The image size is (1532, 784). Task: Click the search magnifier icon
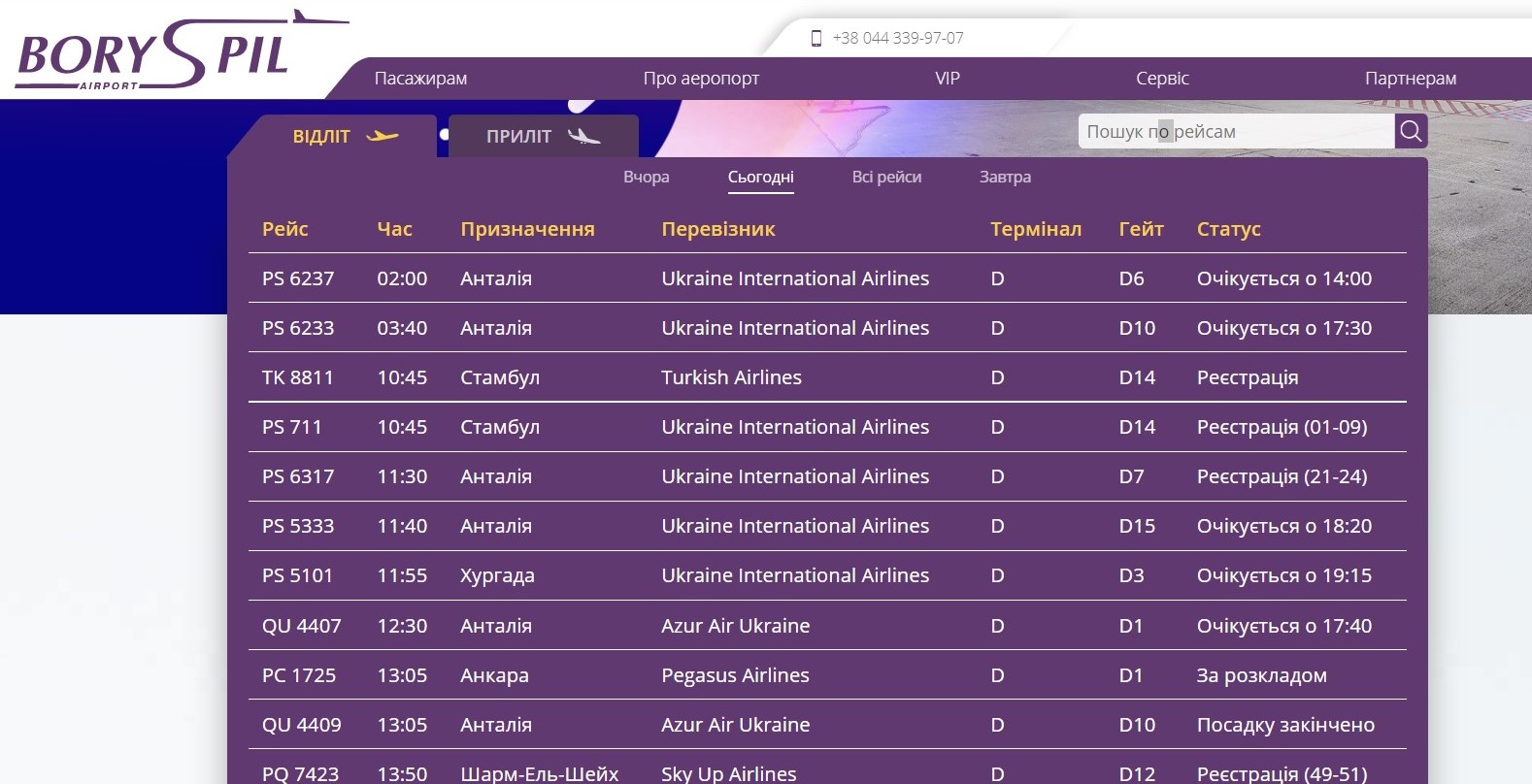click(x=1411, y=131)
